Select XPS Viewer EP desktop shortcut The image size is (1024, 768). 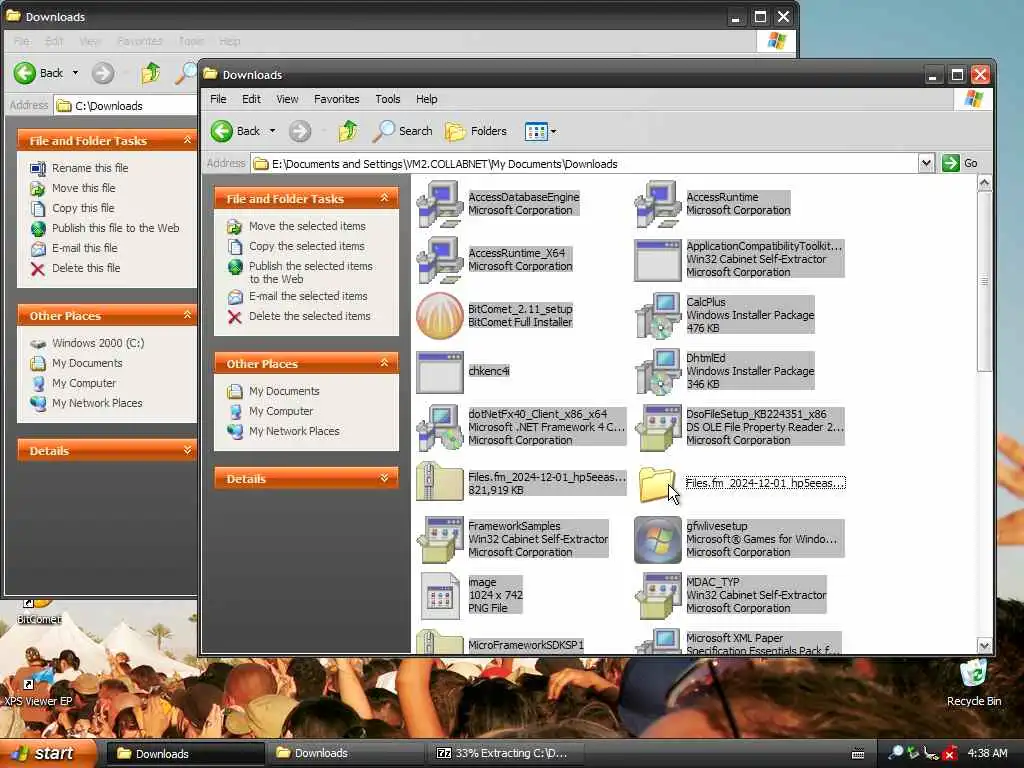point(37,694)
